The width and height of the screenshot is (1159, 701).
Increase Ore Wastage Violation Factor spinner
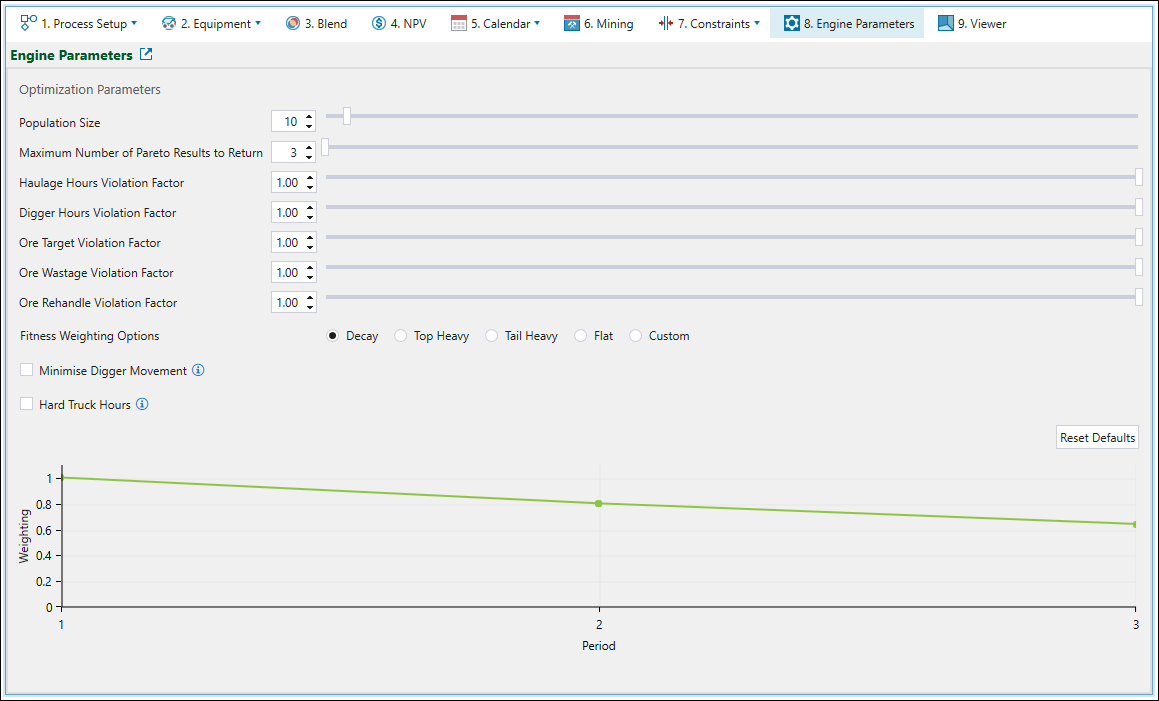(310, 267)
